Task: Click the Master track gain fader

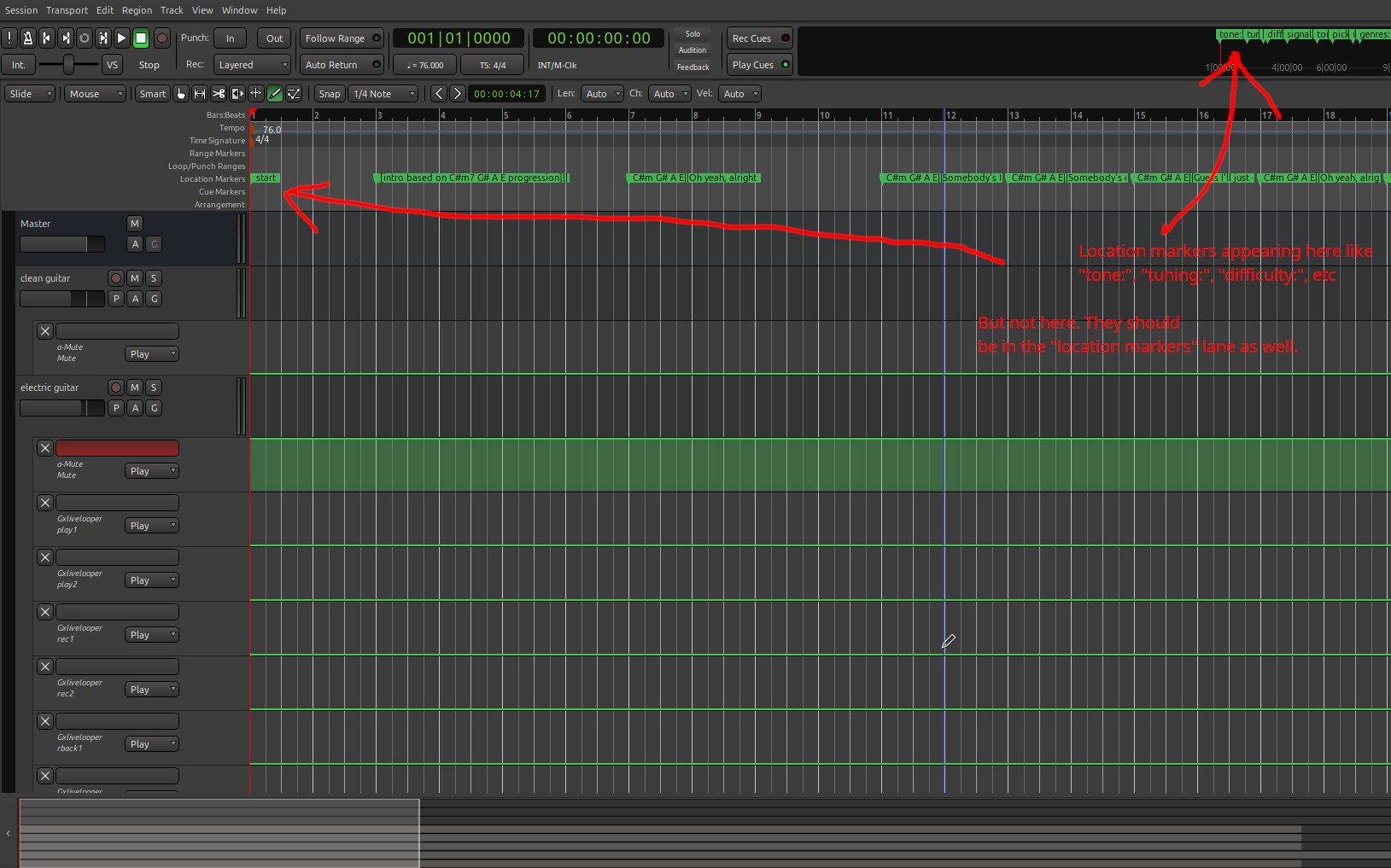Action: click(x=61, y=244)
